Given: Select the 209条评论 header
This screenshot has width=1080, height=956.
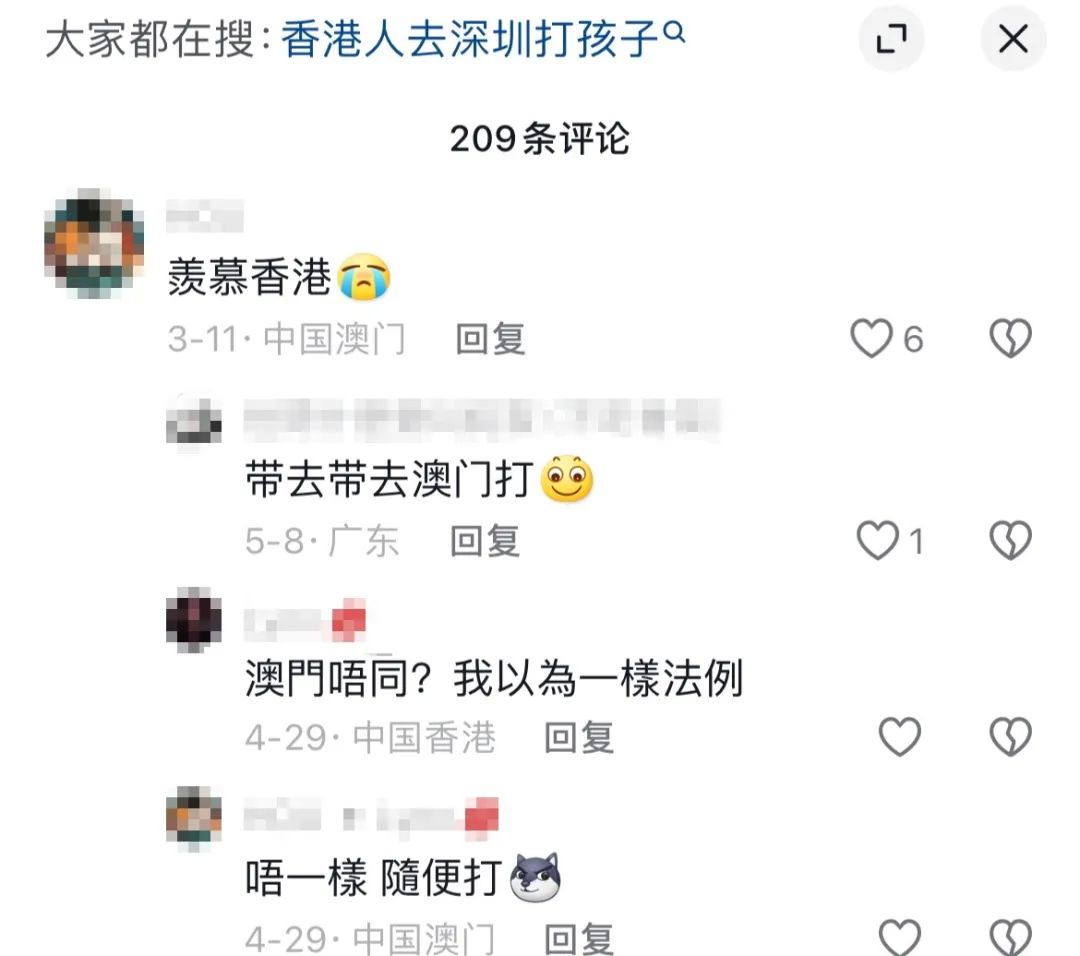Looking at the screenshot, I should pos(539,138).
